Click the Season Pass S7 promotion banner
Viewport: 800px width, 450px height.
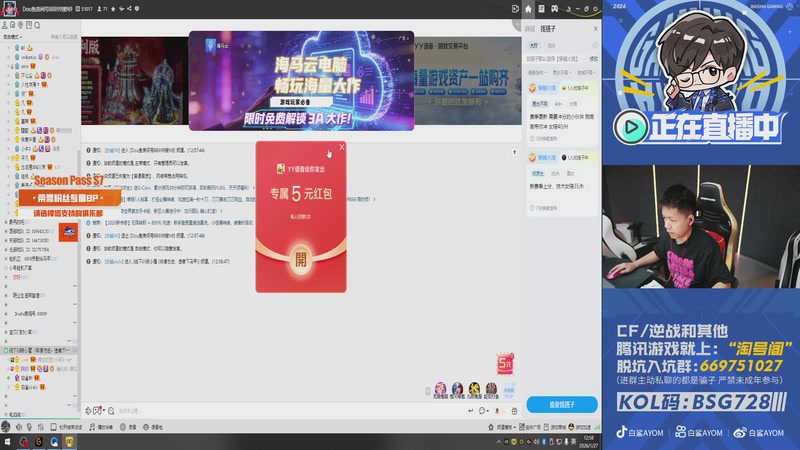pyautogui.click(x=68, y=196)
